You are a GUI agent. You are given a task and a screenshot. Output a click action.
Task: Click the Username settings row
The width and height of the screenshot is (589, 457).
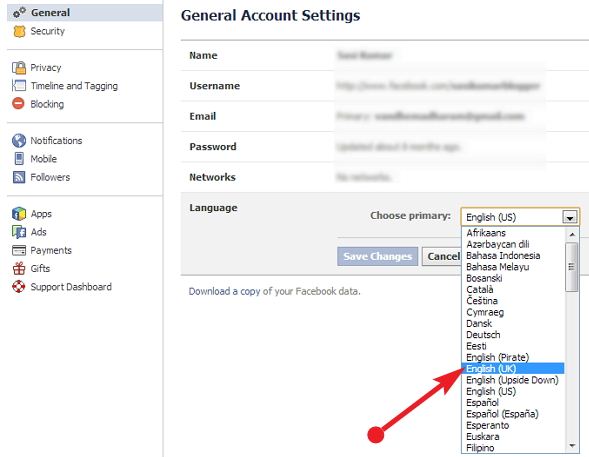(385, 86)
